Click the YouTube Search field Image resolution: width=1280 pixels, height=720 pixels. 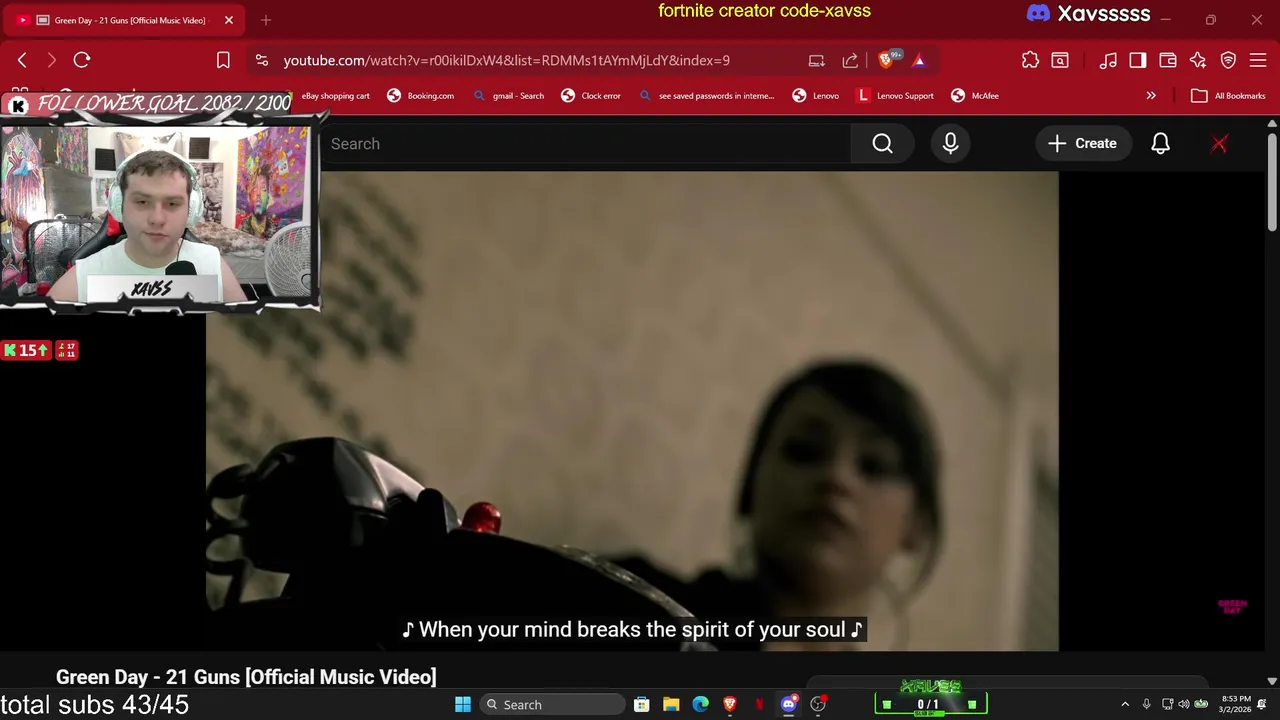585,144
